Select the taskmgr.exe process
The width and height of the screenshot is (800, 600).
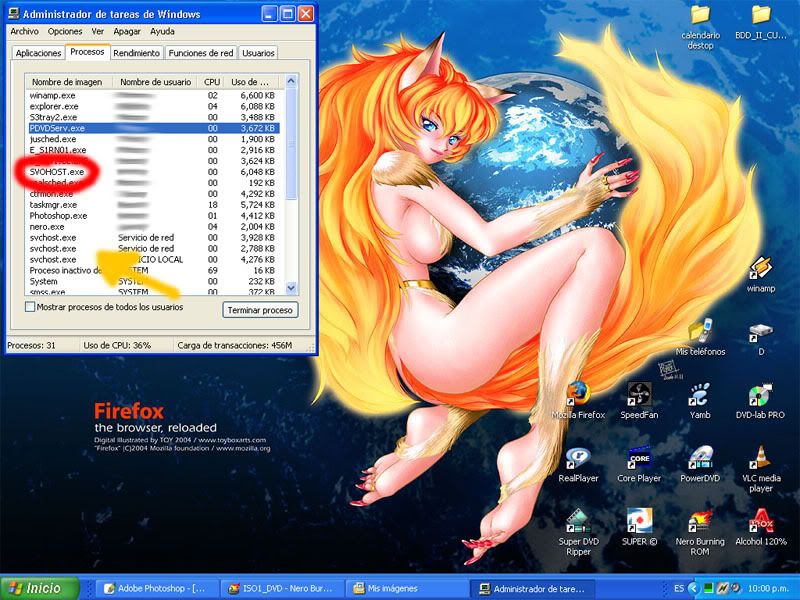pos(154,205)
